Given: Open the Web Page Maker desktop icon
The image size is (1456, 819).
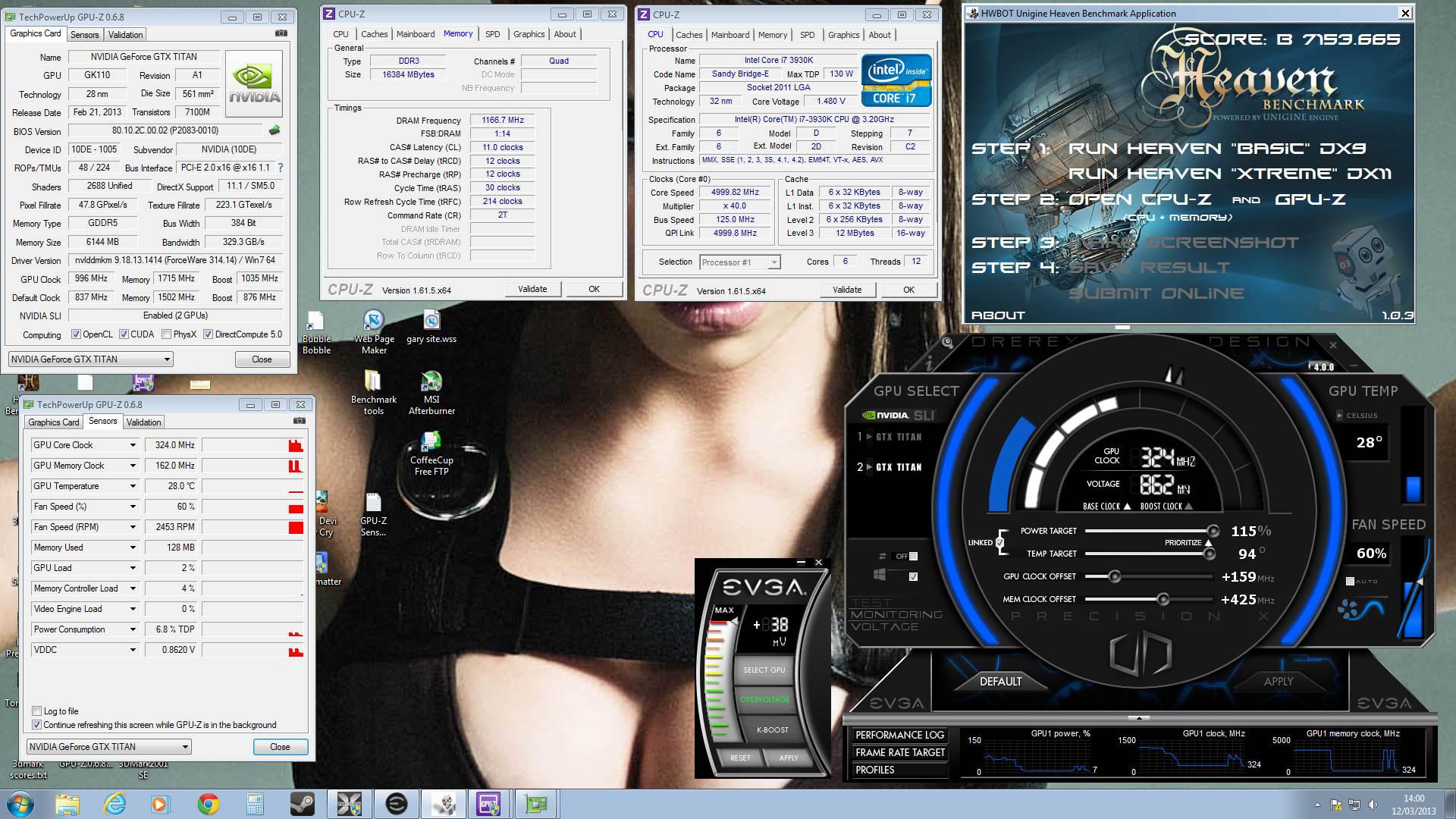Looking at the screenshot, I should click(x=374, y=332).
